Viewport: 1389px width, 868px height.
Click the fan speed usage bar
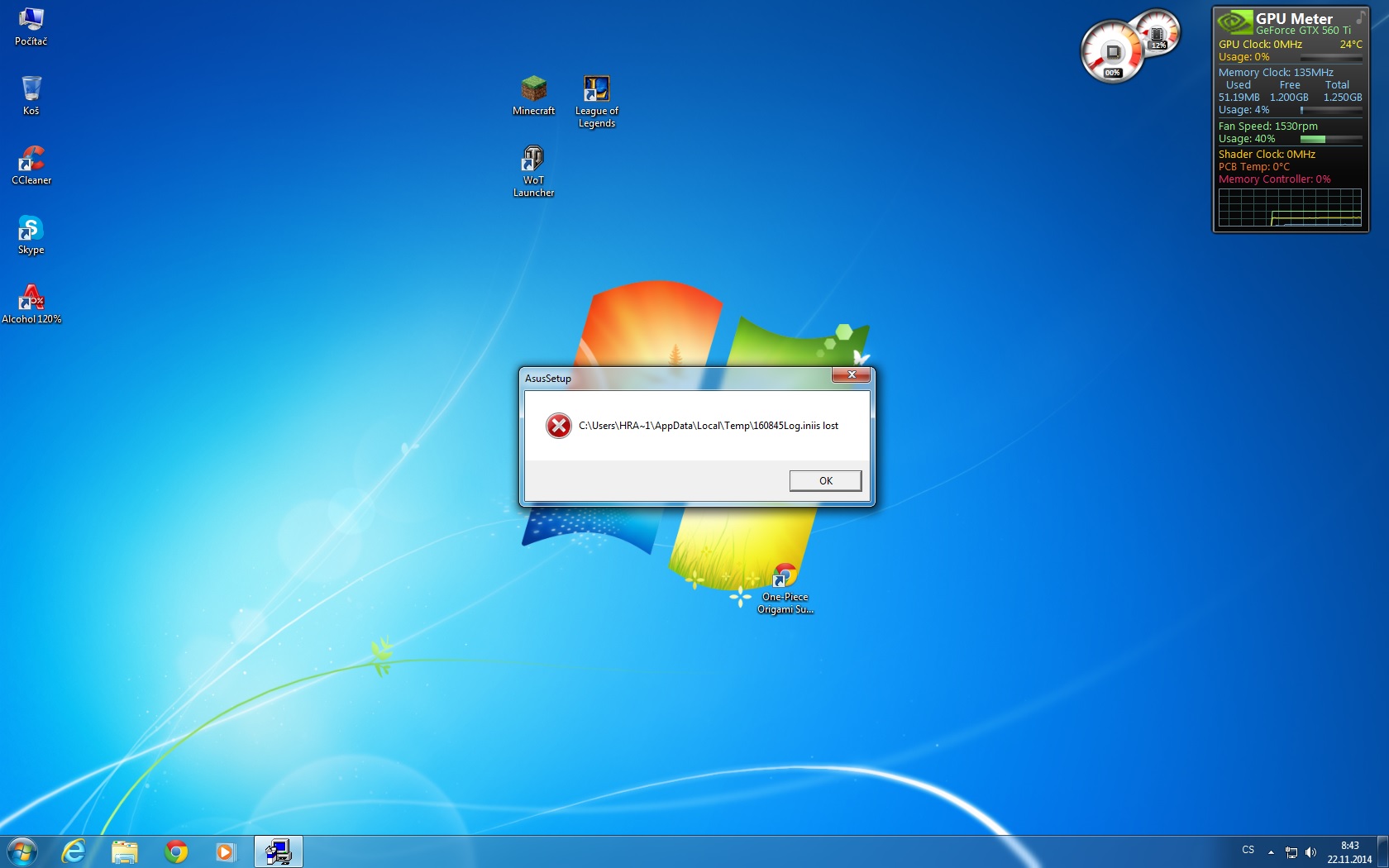[1331, 139]
